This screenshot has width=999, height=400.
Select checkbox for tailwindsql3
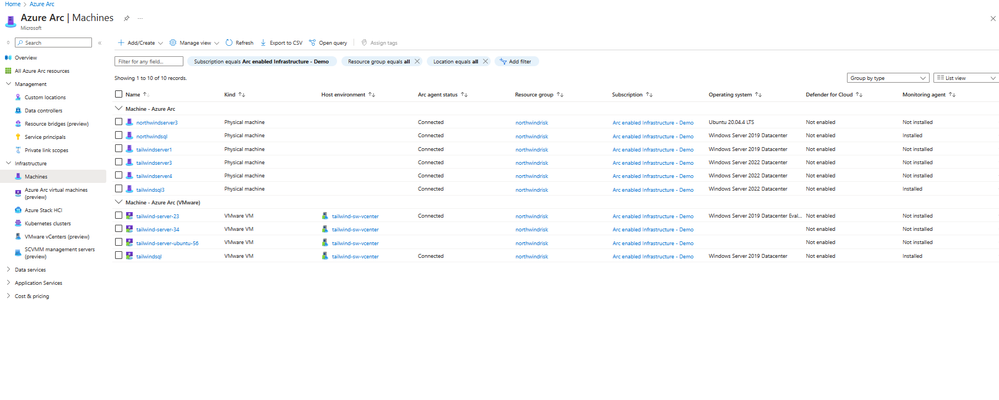(x=119, y=189)
